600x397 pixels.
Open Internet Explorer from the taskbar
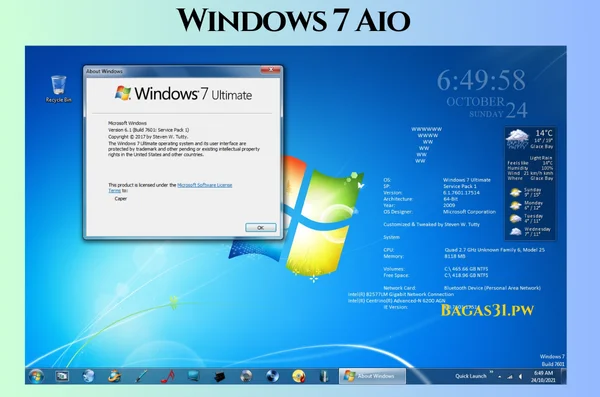[x=114, y=376]
